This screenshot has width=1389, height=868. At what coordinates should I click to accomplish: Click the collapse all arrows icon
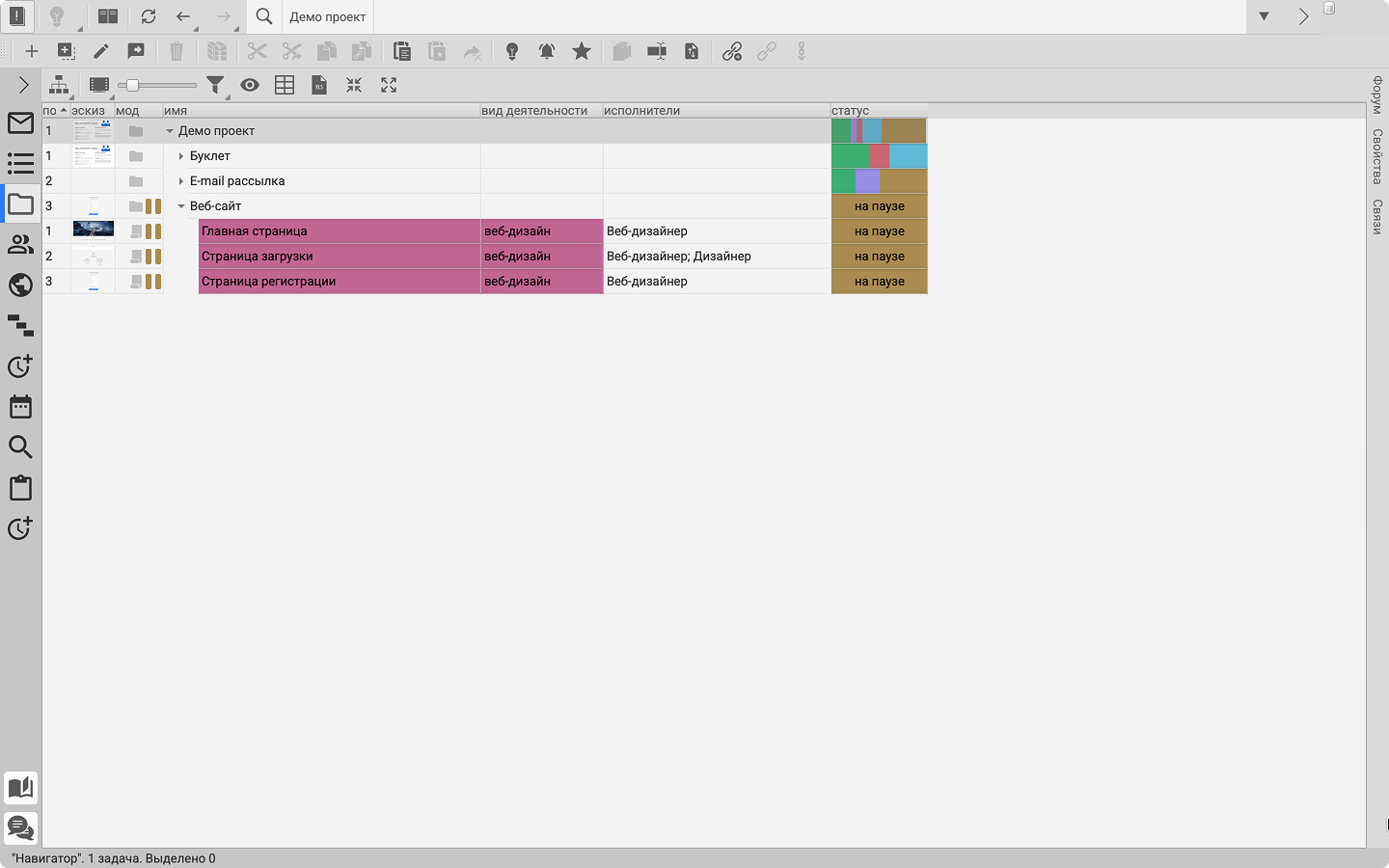[354, 86]
